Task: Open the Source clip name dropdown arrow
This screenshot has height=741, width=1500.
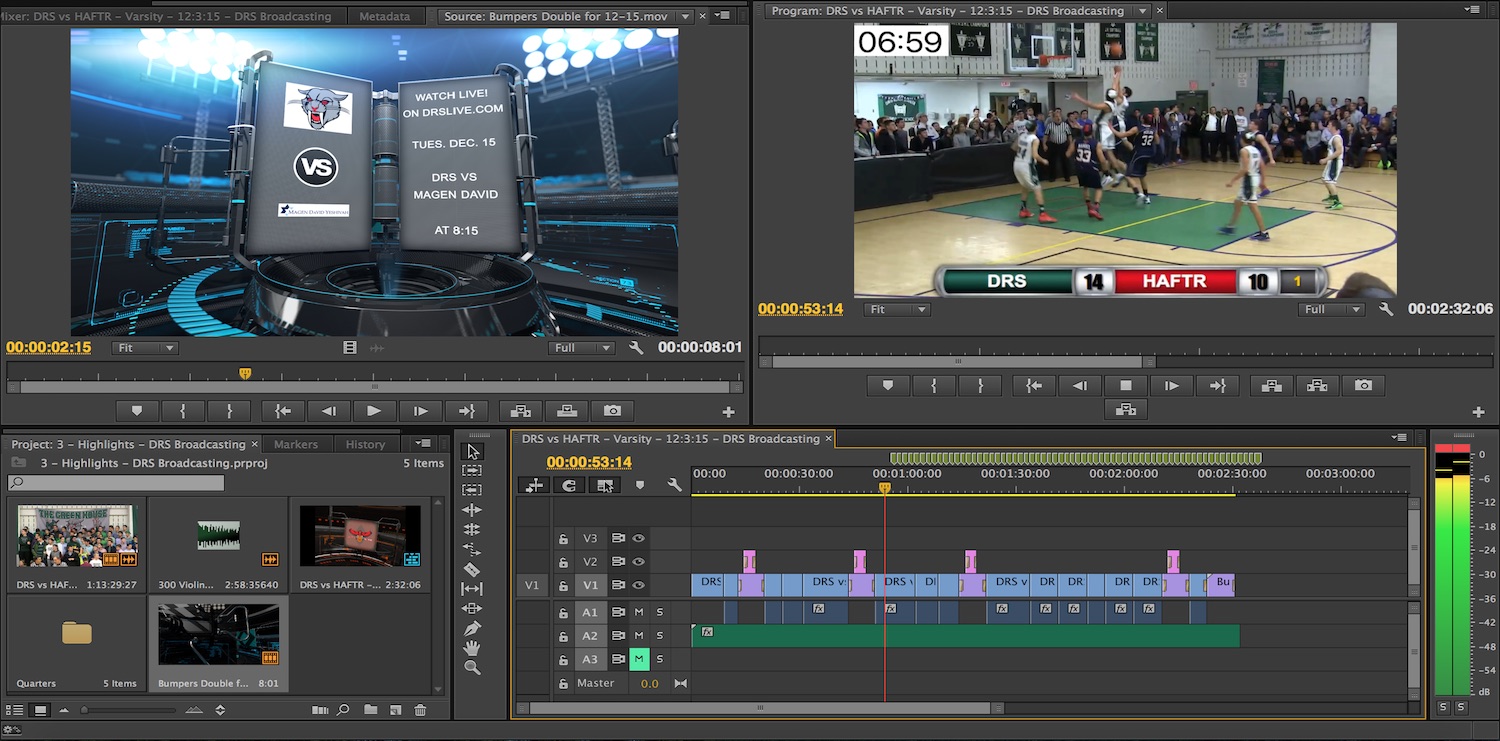Action: point(685,17)
